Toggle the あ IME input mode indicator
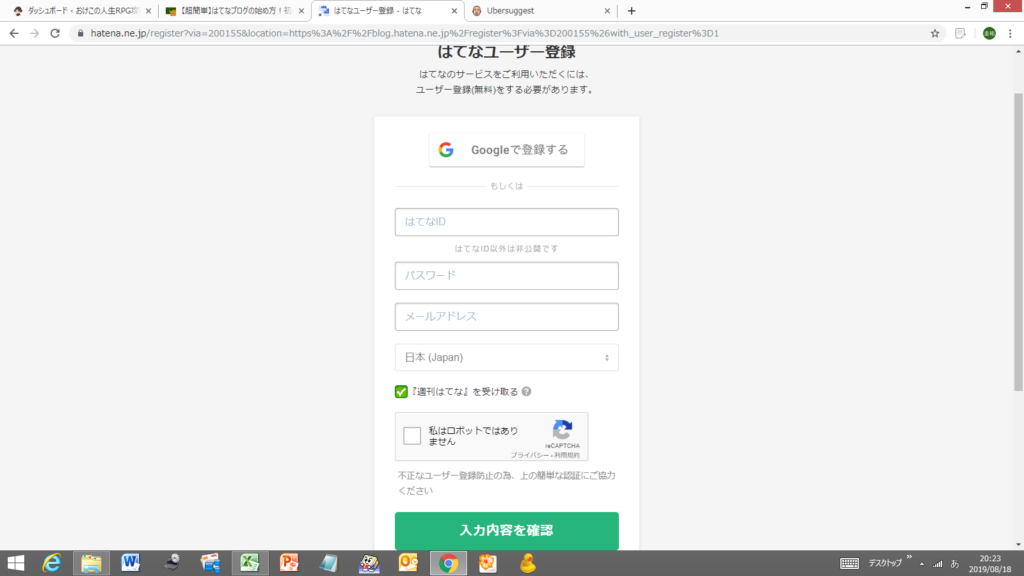The height and width of the screenshot is (576, 1024). tap(955, 564)
